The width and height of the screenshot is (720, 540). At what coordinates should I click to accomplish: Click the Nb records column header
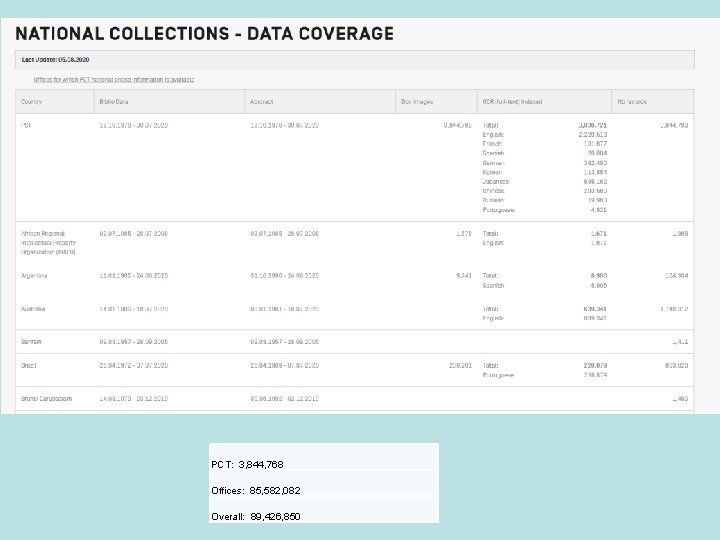(652, 101)
